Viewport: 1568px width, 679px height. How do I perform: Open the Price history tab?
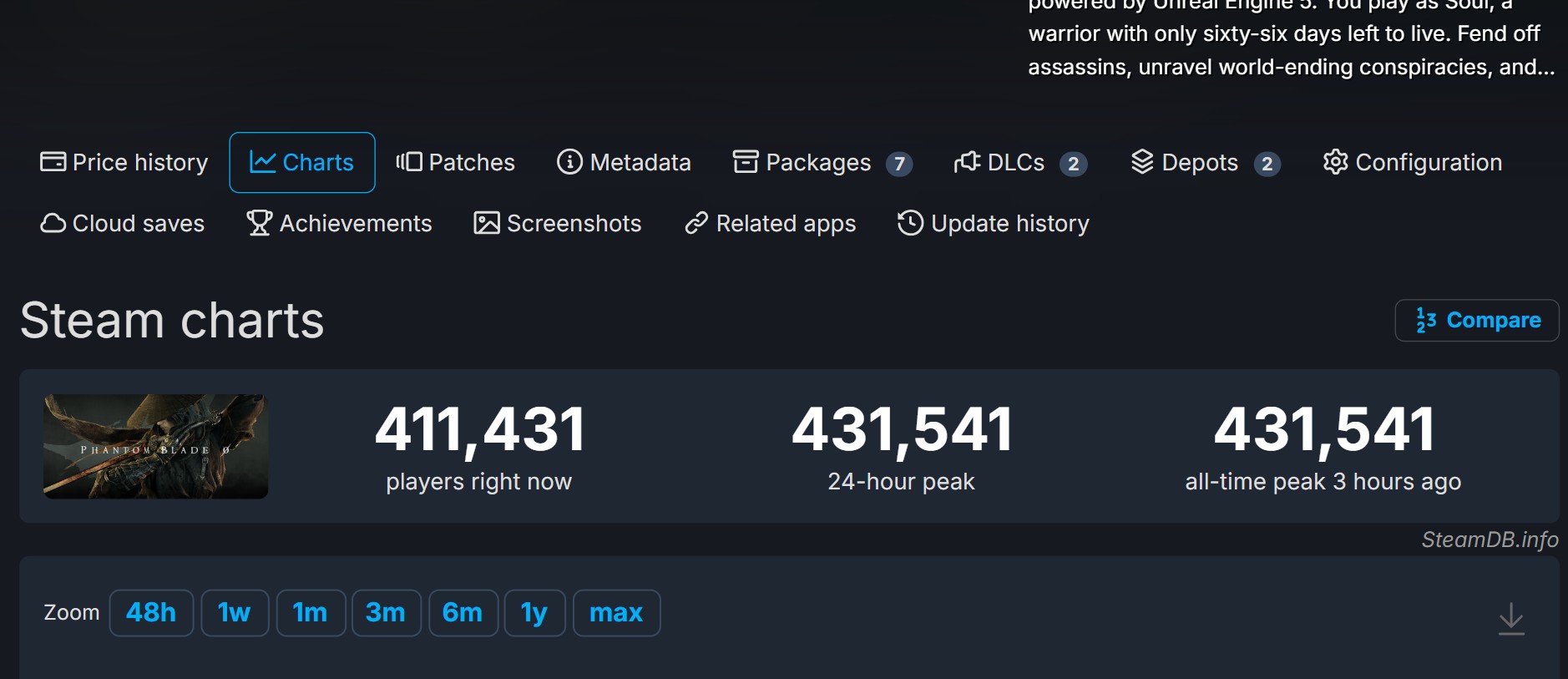point(124,162)
